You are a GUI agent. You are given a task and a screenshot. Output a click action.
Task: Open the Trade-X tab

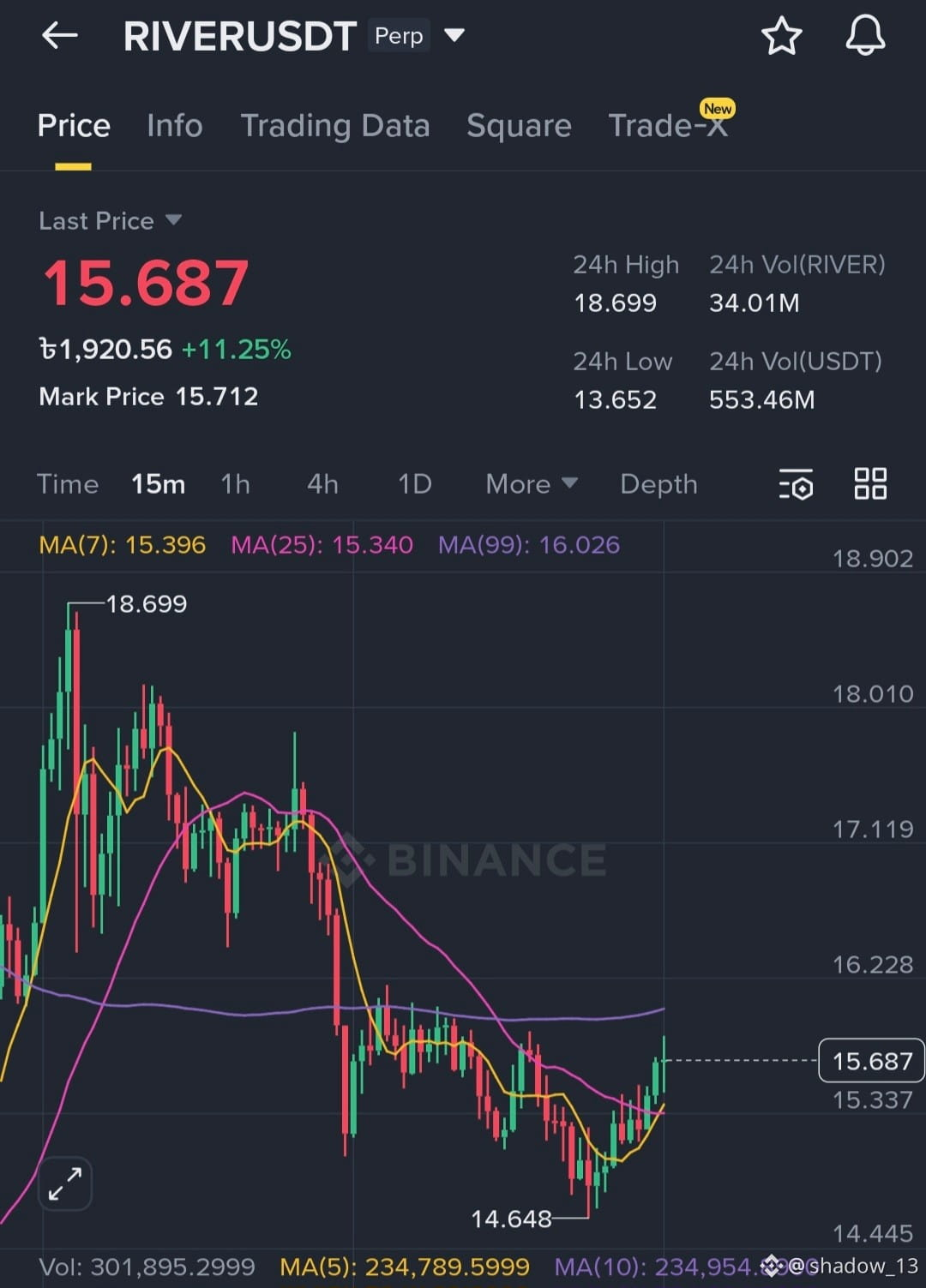668,126
